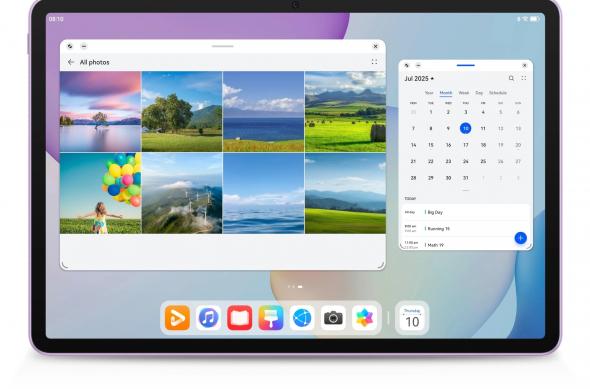Click calendar window blue drag handle
Screen dimensions: 590x389
465,65
